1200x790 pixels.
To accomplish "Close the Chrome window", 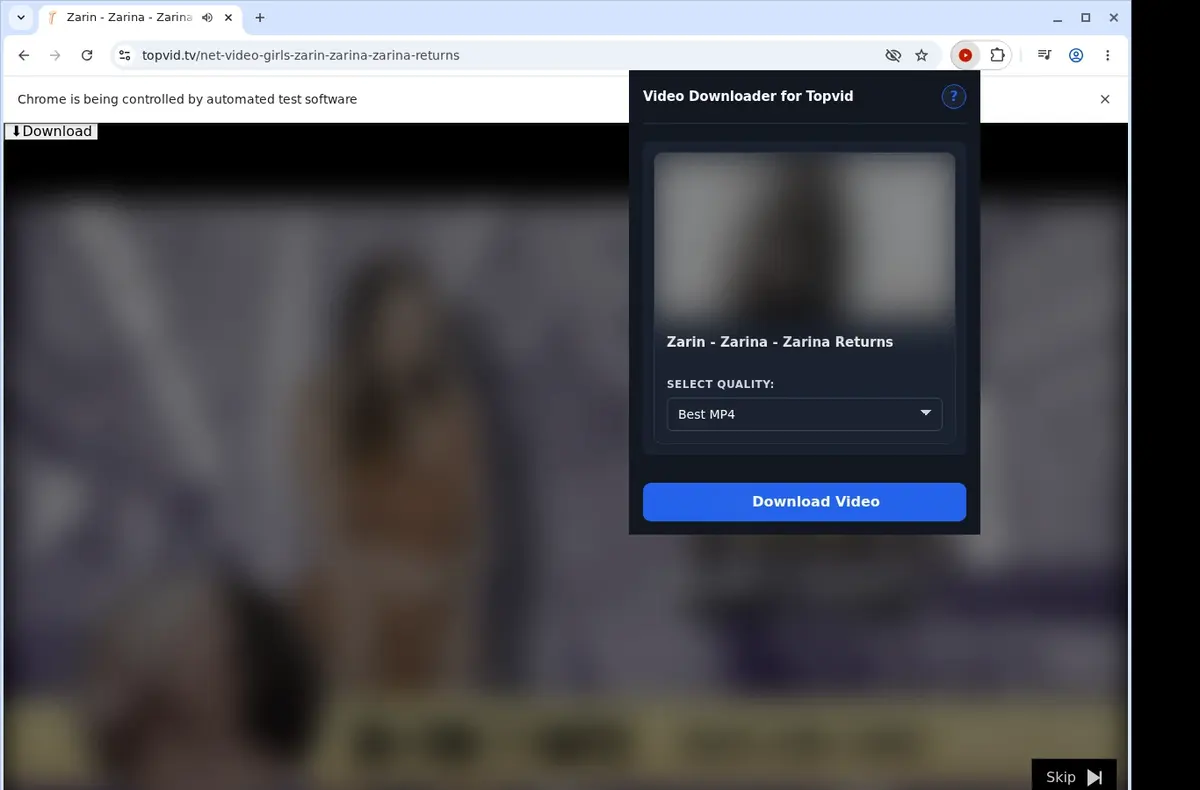I will 1113,18.
